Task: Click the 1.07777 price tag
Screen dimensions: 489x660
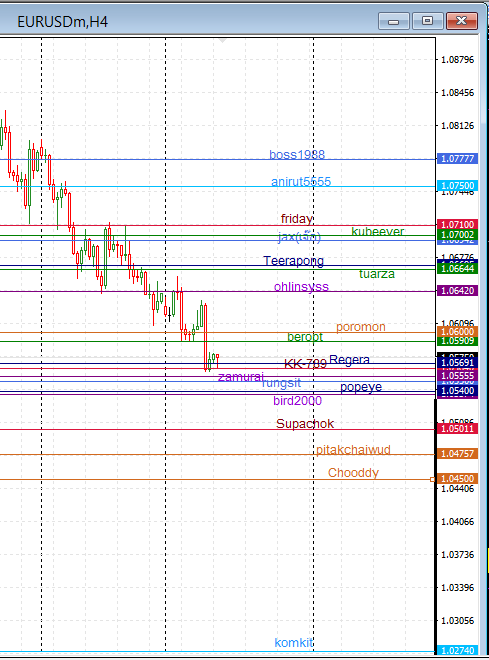Action: (x=457, y=159)
